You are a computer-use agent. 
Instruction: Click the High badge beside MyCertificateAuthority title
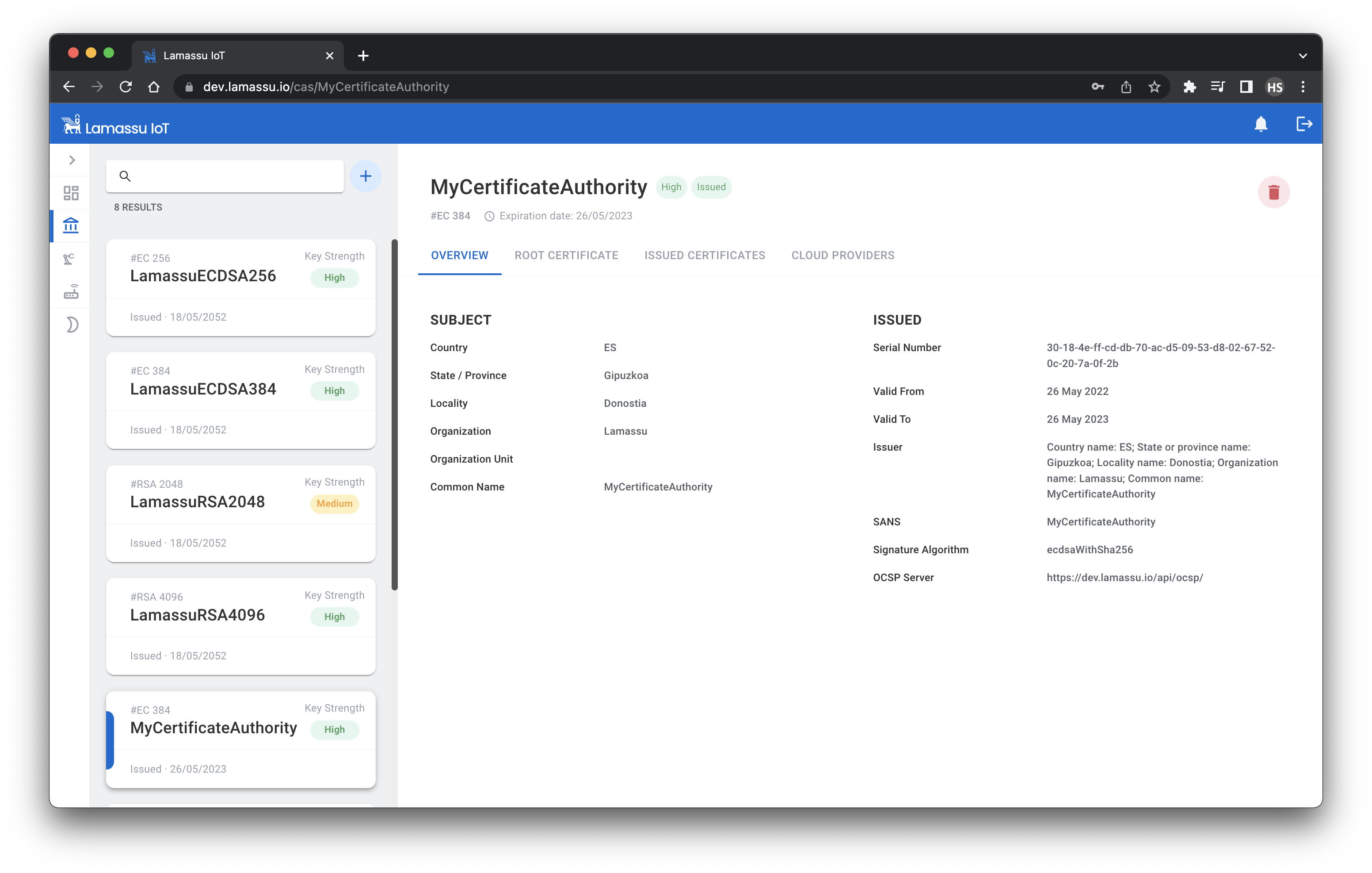[671, 187]
